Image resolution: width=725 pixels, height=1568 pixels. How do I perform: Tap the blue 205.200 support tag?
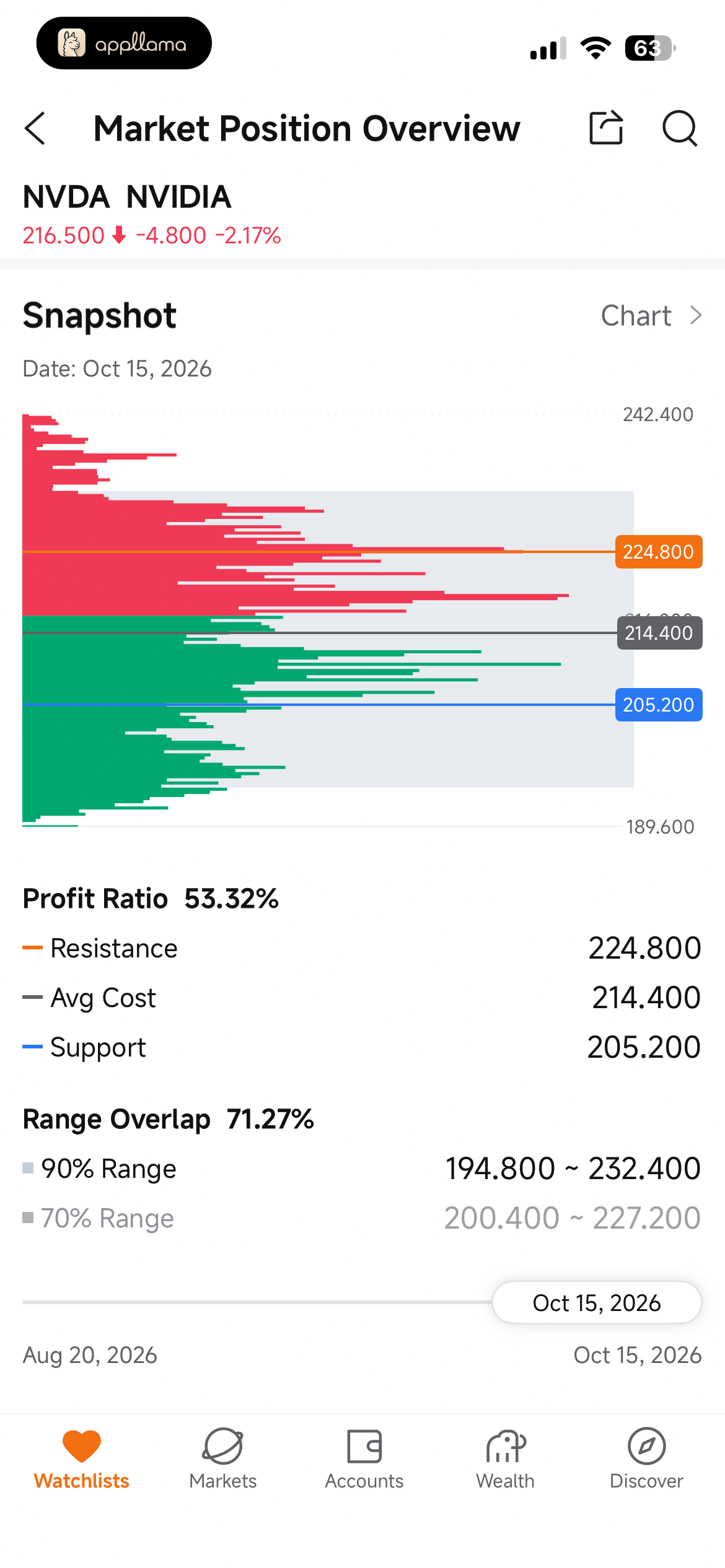coord(659,705)
